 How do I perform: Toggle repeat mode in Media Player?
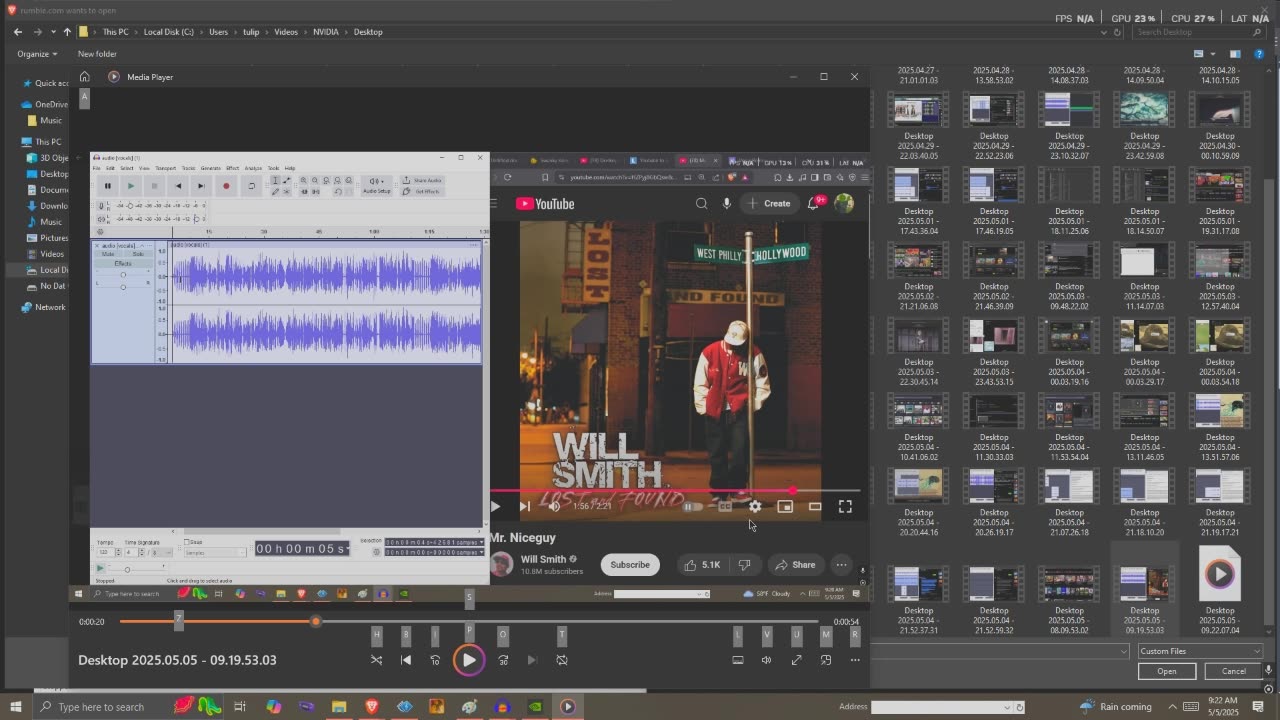pyautogui.click(x=562, y=660)
